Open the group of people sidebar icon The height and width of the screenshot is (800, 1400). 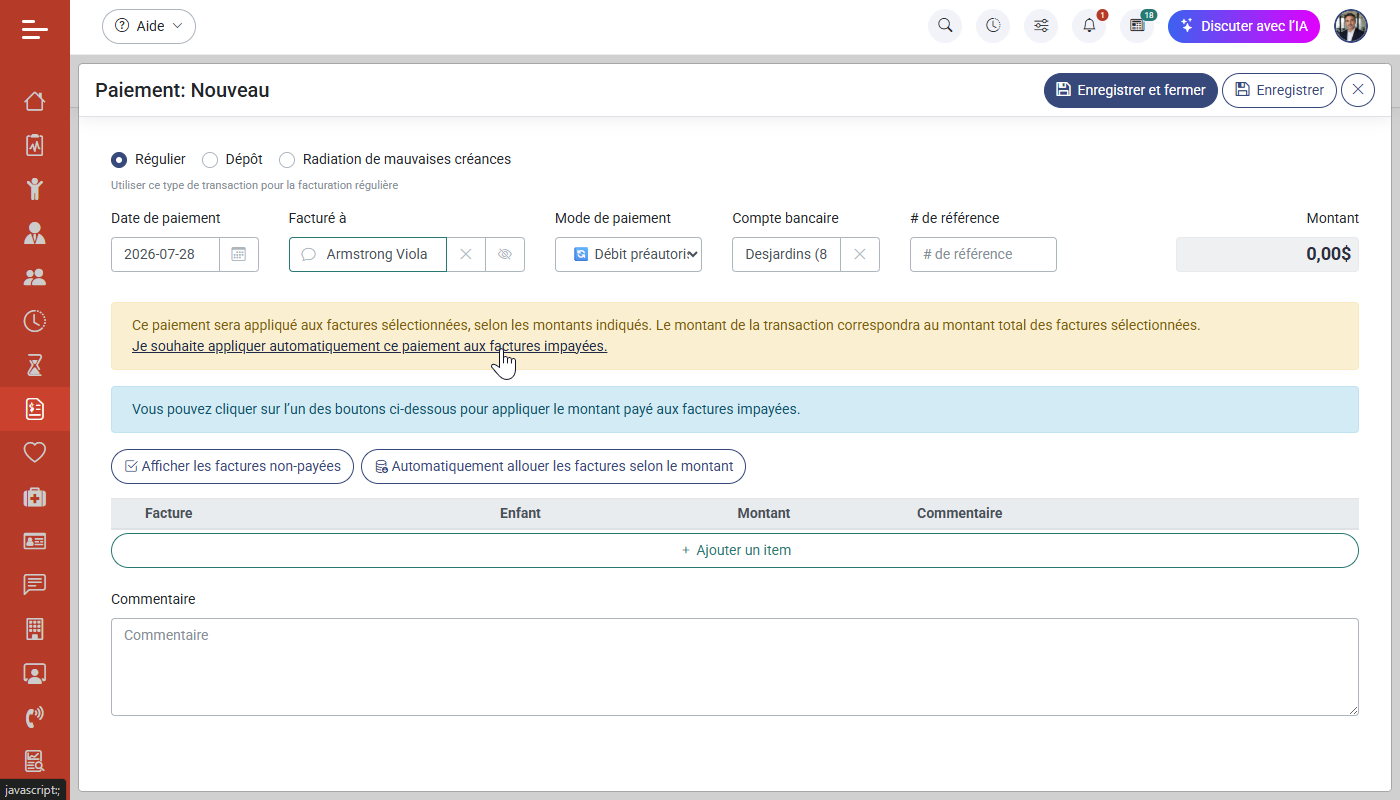point(35,277)
